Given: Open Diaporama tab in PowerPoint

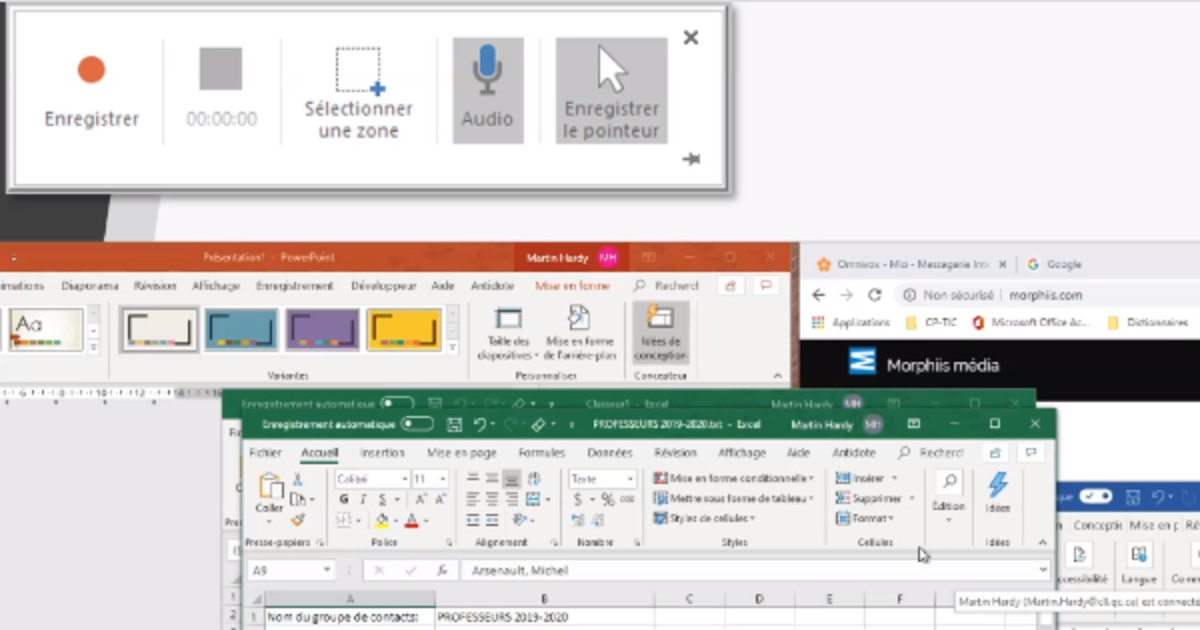Looking at the screenshot, I should tap(90, 286).
